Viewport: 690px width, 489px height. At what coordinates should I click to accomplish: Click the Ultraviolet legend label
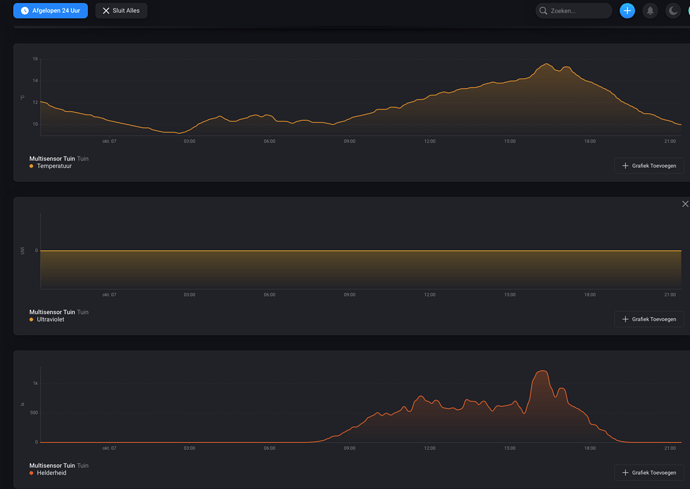click(51, 320)
